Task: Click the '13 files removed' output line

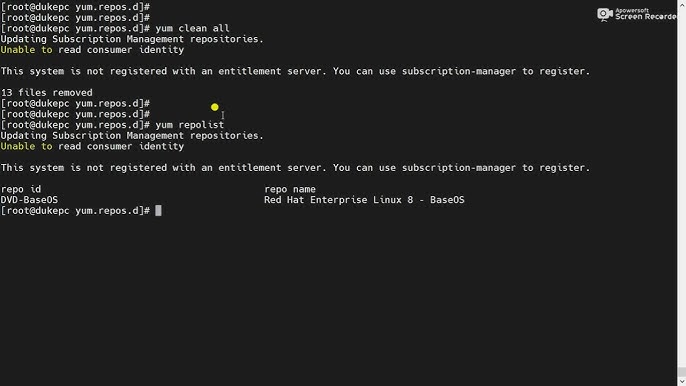Action: [46, 93]
